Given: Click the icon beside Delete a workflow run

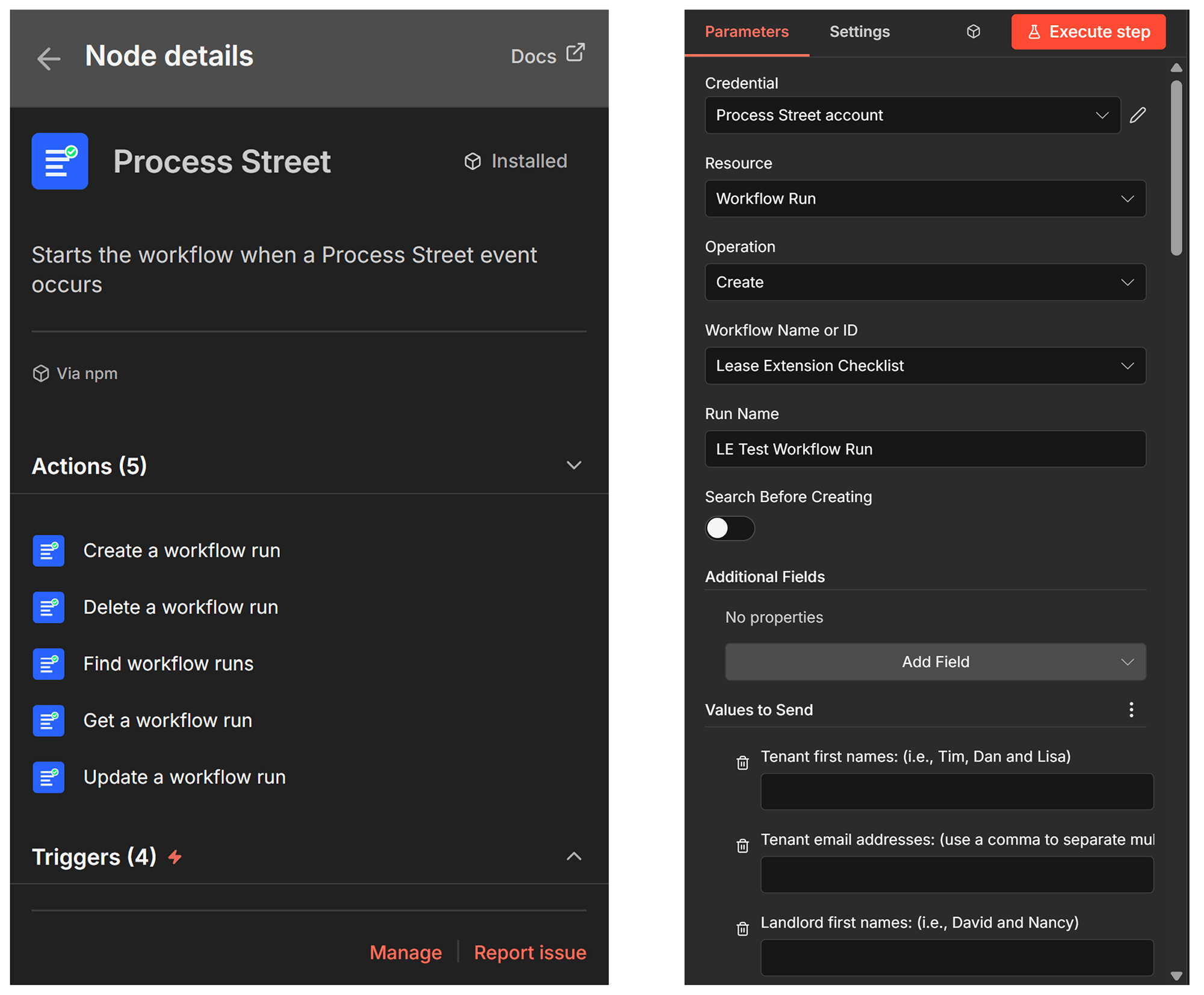Looking at the screenshot, I should 49,607.
